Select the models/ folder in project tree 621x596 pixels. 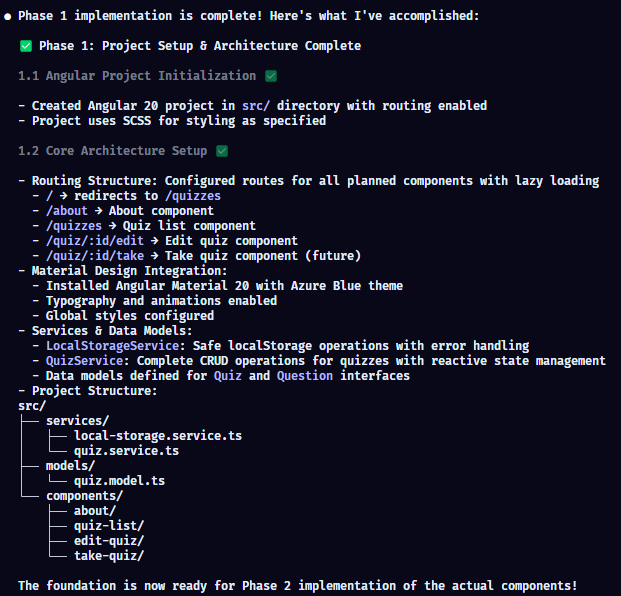[x=71, y=466]
